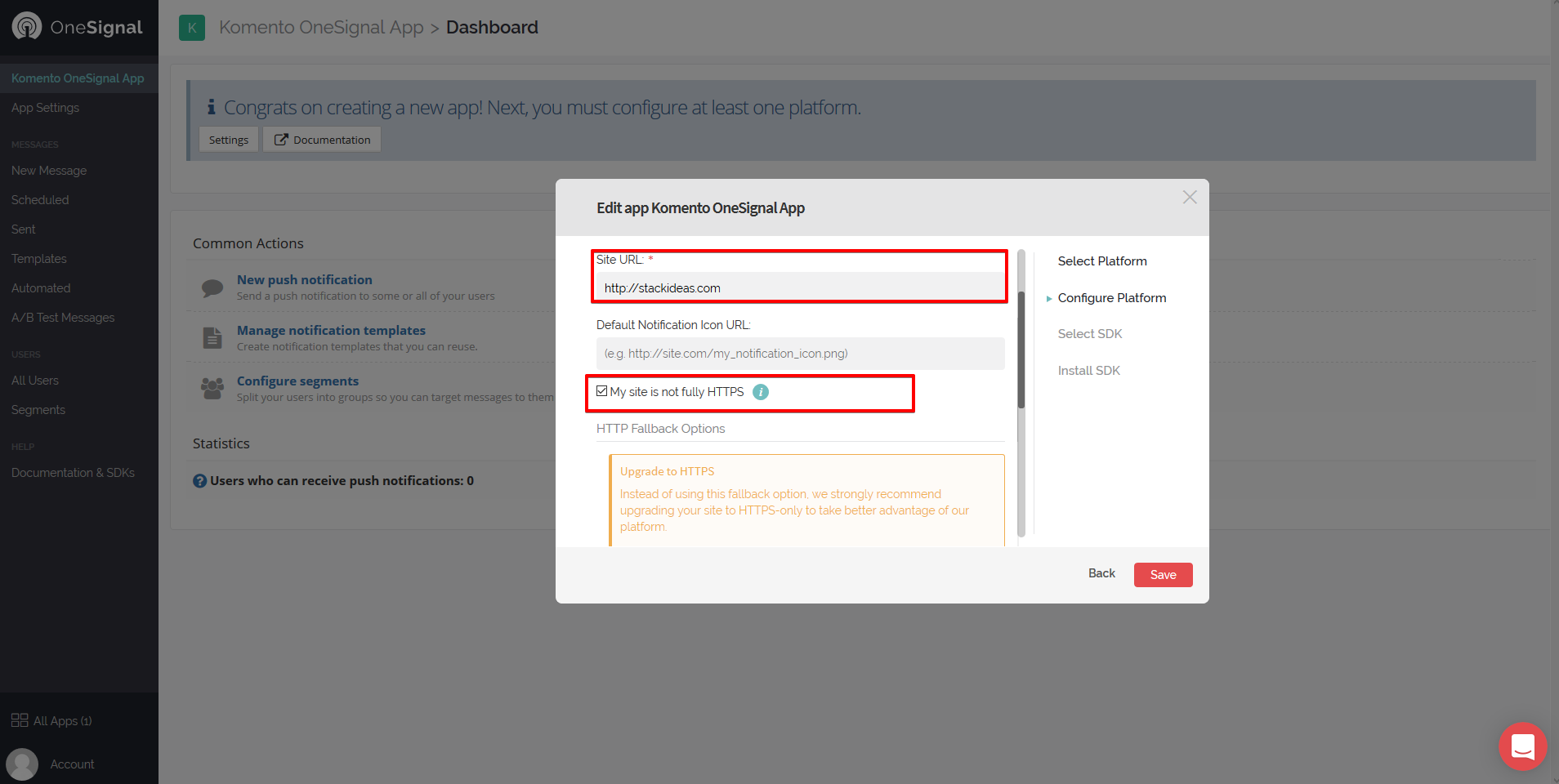Go Back in the dialog

tap(1101, 573)
